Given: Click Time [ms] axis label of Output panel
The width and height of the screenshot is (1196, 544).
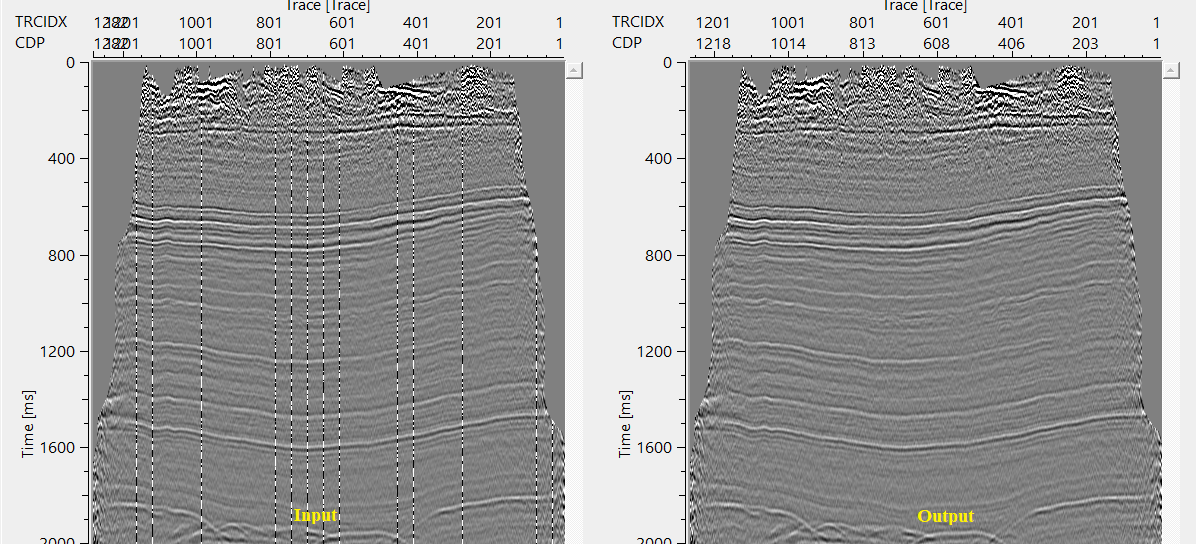Looking at the screenshot, I should click(x=626, y=424).
